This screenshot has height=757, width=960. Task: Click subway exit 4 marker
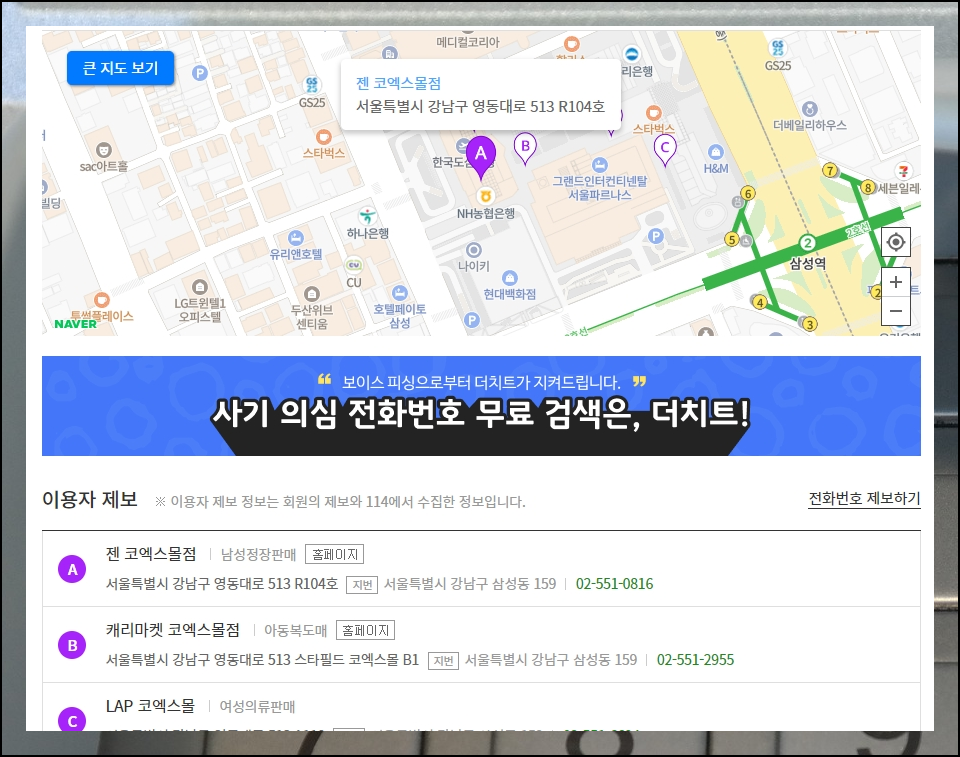pos(760,302)
